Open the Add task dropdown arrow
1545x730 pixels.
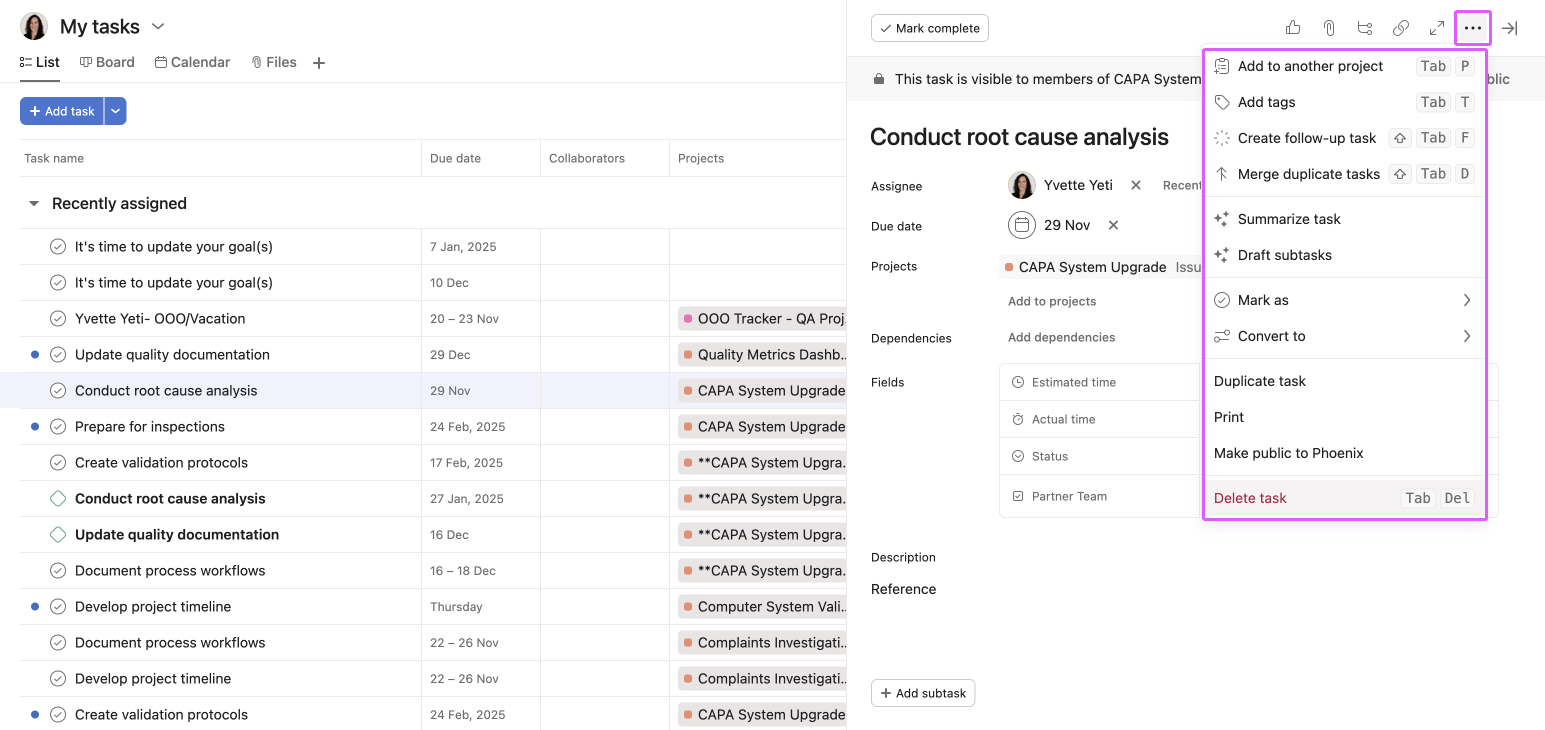(116, 111)
